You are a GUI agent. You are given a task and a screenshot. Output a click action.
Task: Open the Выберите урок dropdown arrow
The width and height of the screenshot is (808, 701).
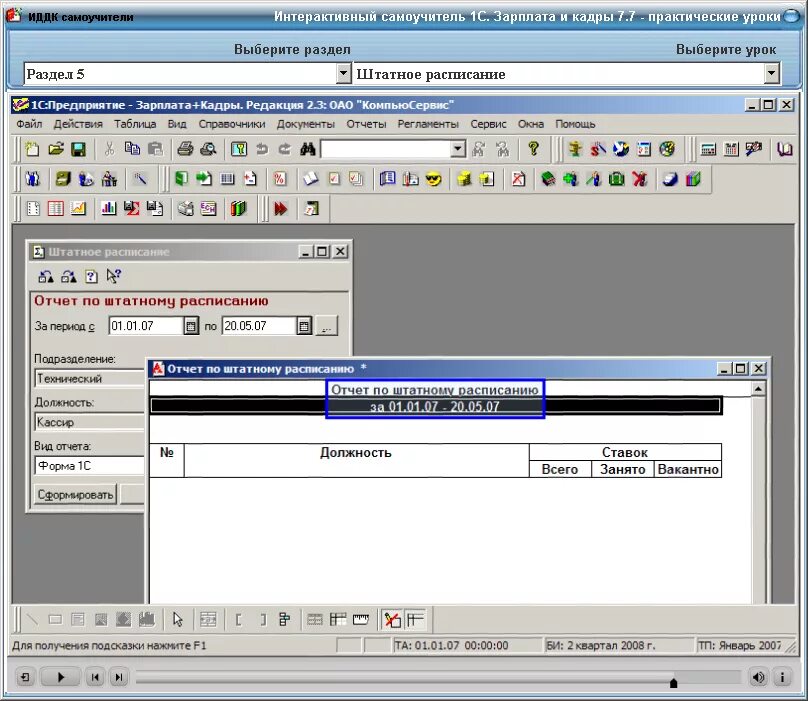pos(771,74)
